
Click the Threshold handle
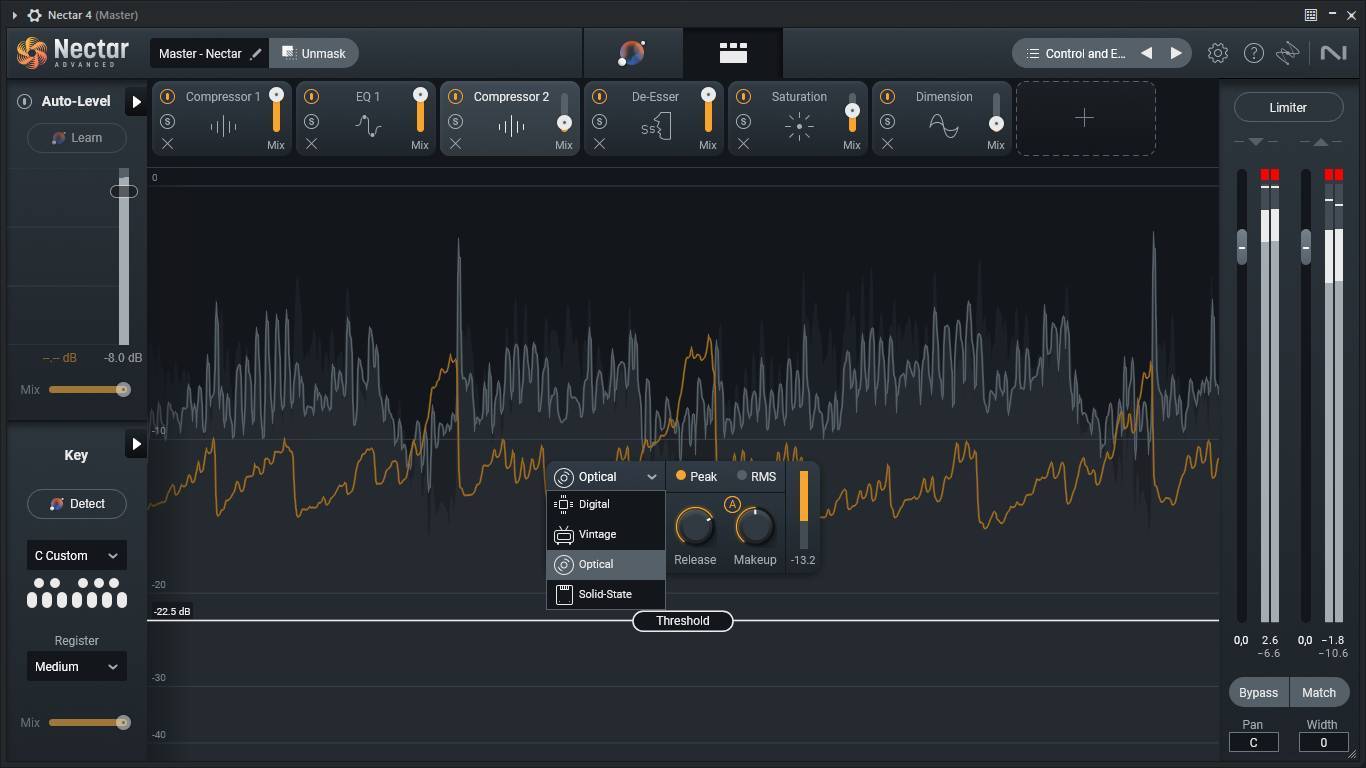tap(683, 621)
